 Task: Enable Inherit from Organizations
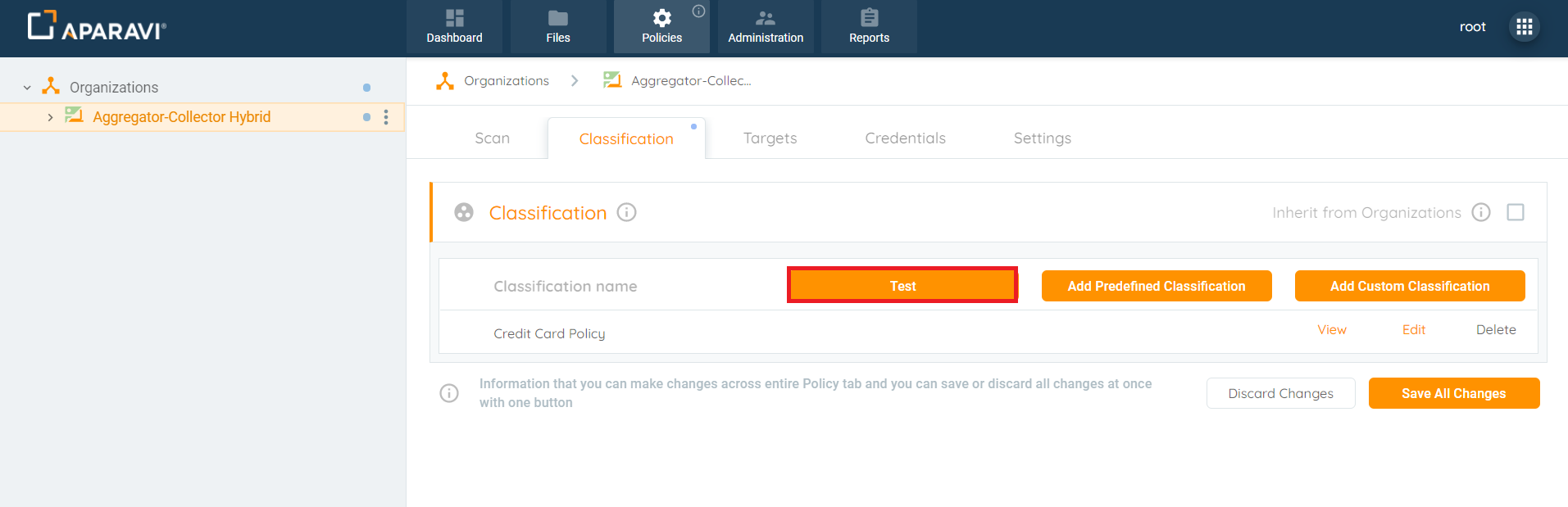point(1516,211)
